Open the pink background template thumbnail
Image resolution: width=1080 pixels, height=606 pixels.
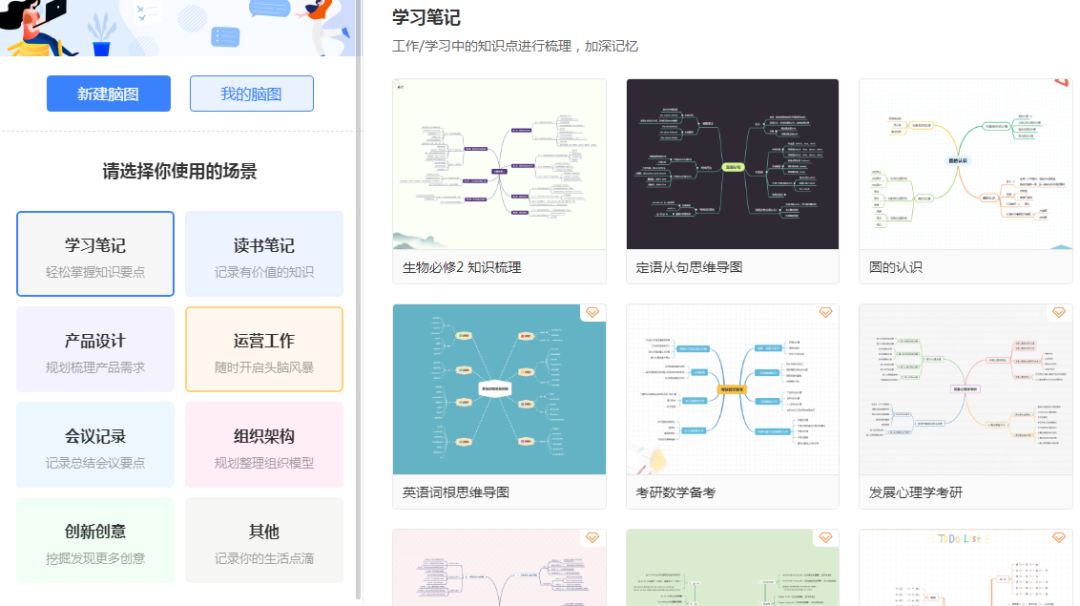(x=499, y=568)
